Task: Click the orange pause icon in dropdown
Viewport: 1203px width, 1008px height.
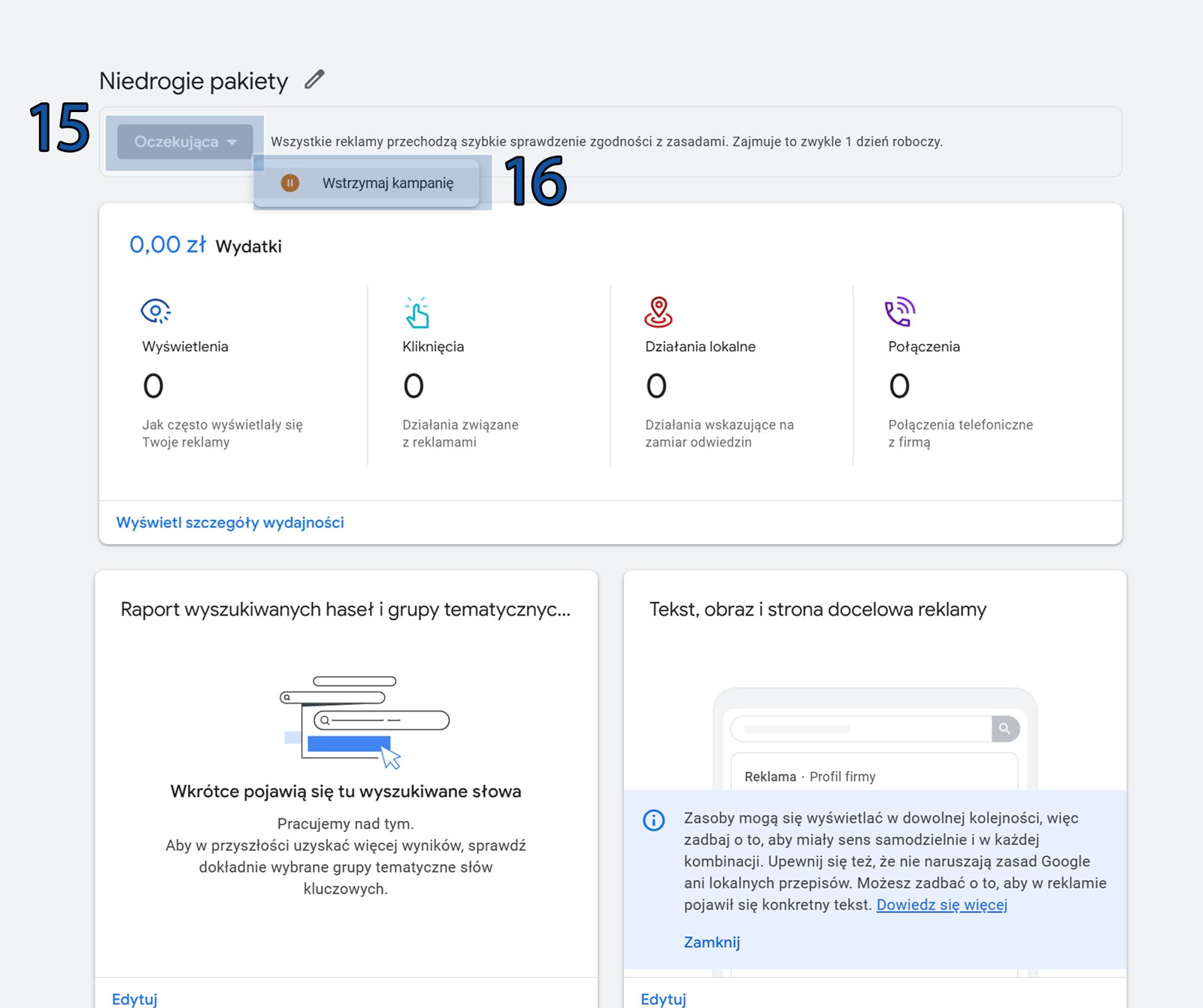Action: (289, 183)
